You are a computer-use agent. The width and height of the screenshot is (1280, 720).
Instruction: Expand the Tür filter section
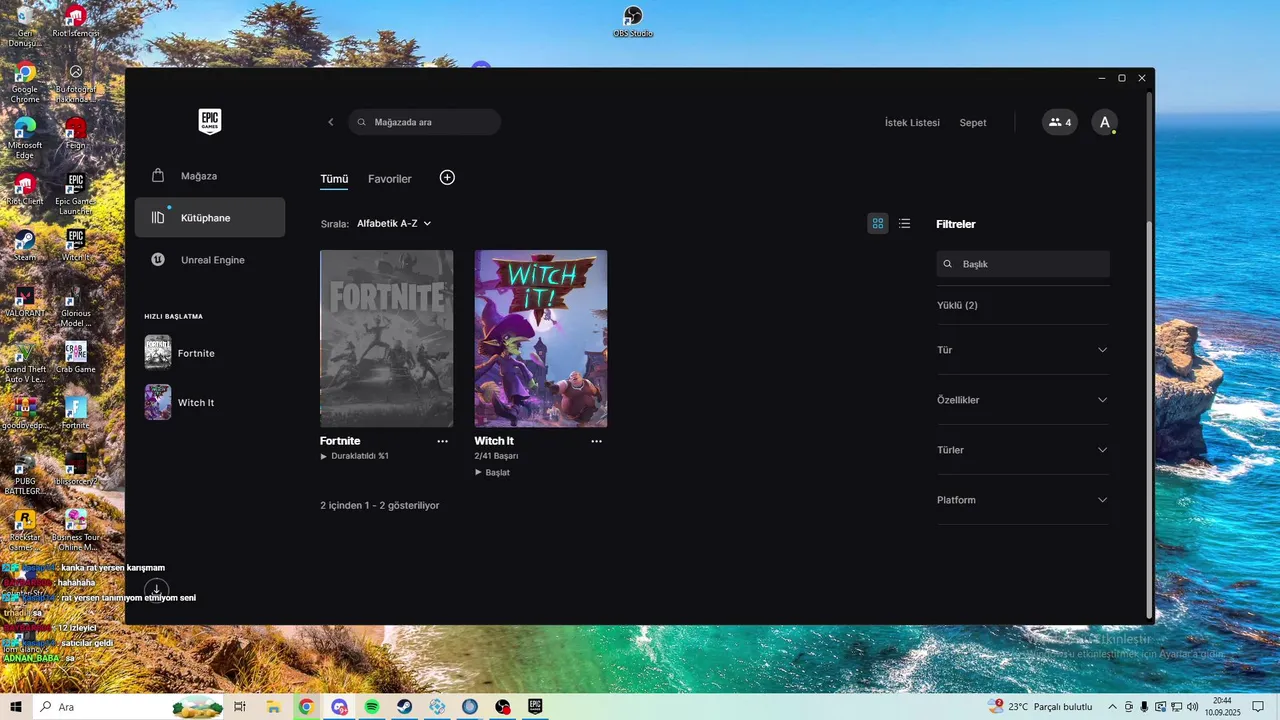click(x=1023, y=350)
